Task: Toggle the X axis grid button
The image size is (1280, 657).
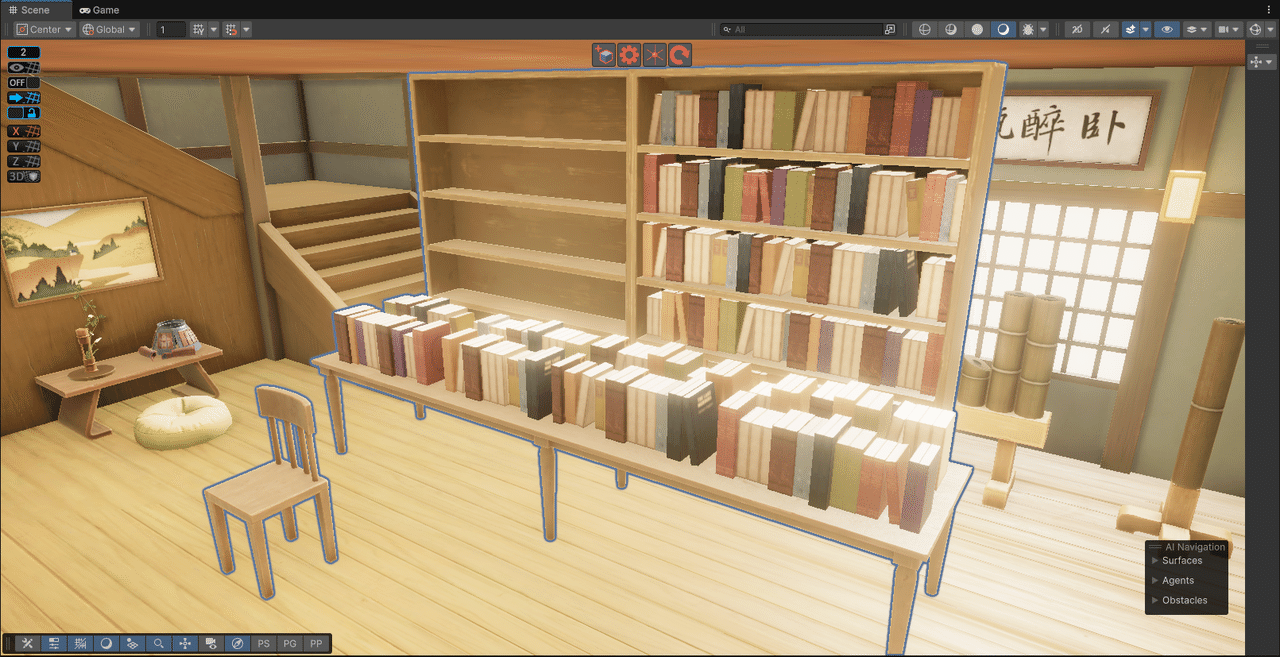Action: click(x=24, y=131)
